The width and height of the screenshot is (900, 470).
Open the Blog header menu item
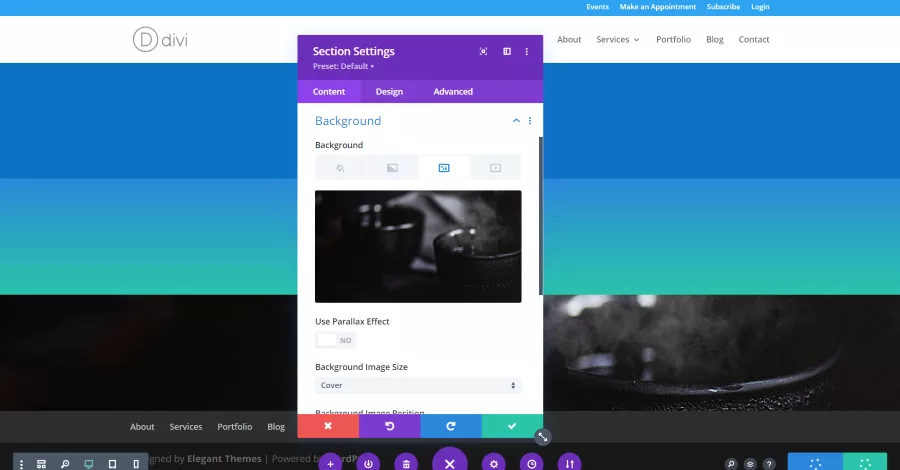pos(715,40)
